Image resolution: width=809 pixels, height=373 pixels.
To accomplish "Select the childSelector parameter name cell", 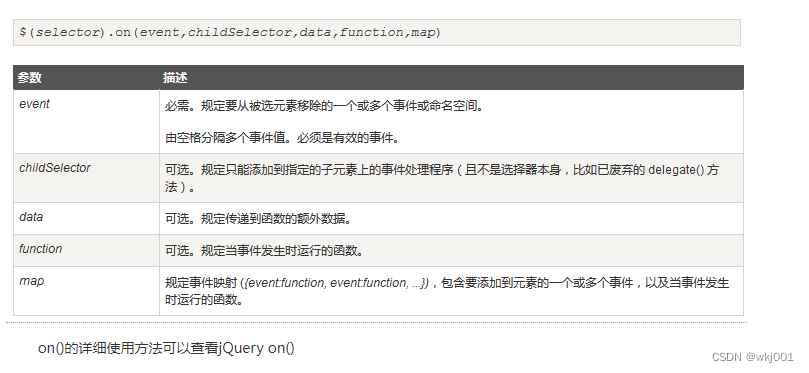I will click(x=86, y=178).
